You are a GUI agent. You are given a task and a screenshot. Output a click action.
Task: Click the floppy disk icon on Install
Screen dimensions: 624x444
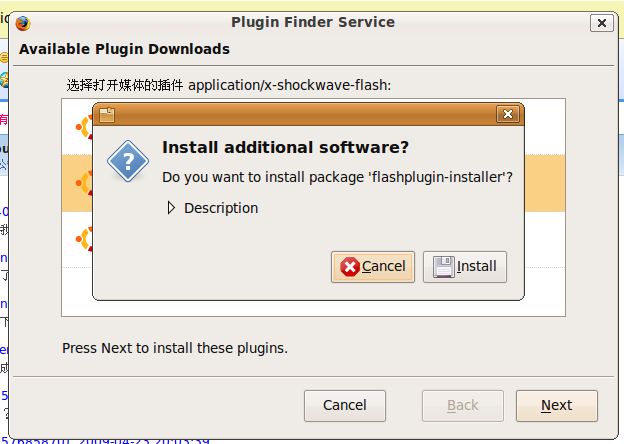[444, 267]
